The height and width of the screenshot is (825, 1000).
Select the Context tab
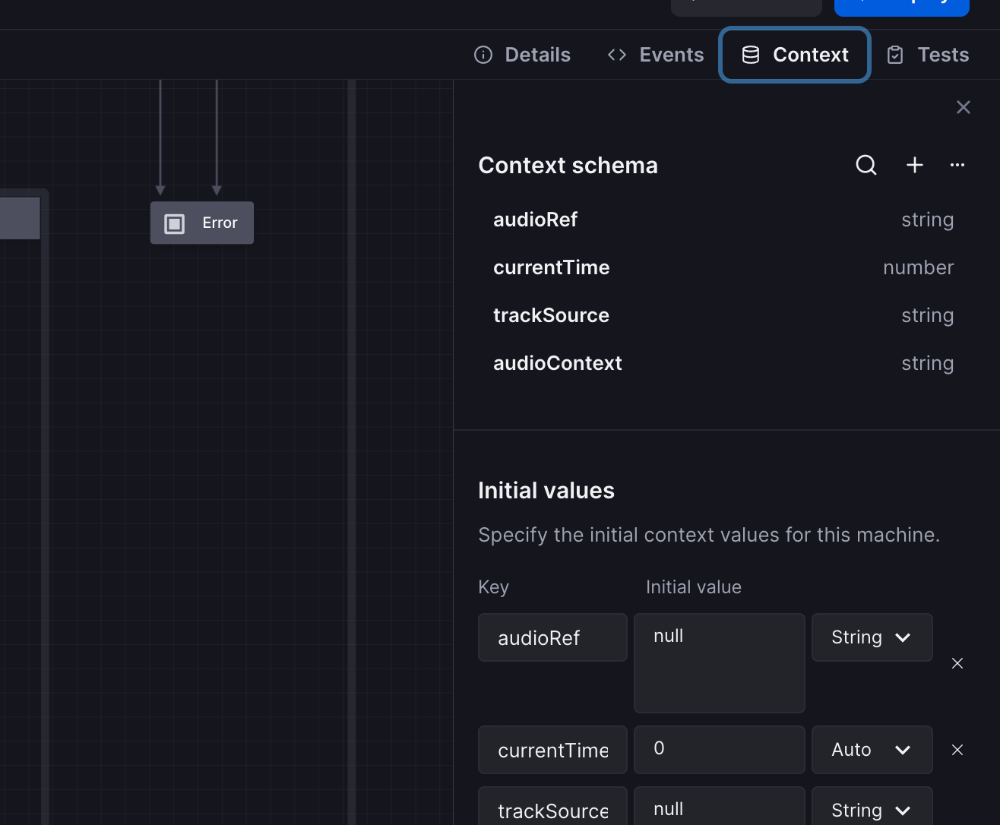[x=795, y=55]
